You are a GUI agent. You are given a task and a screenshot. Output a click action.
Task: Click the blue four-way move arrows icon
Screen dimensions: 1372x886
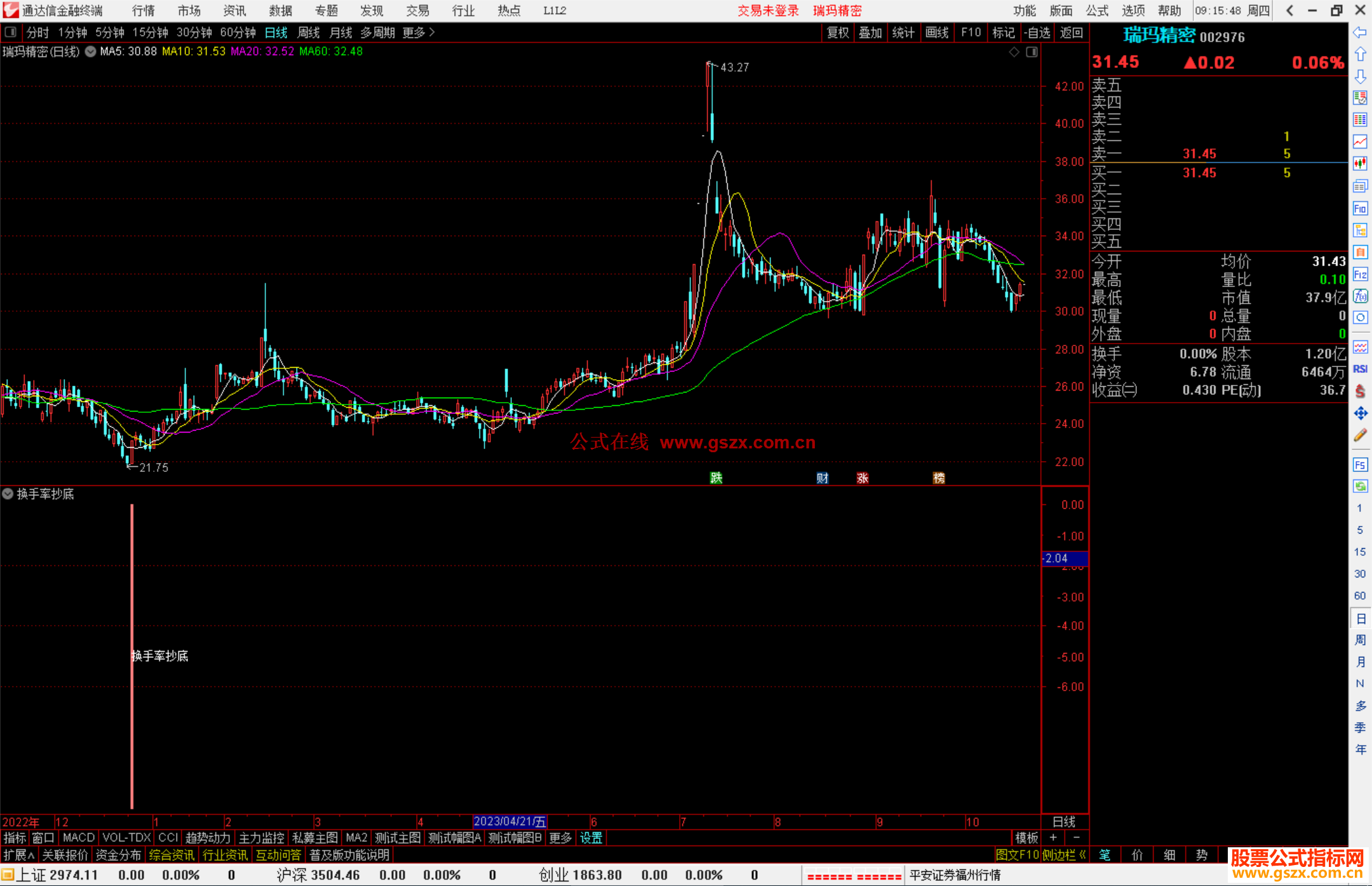click(x=1360, y=413)
